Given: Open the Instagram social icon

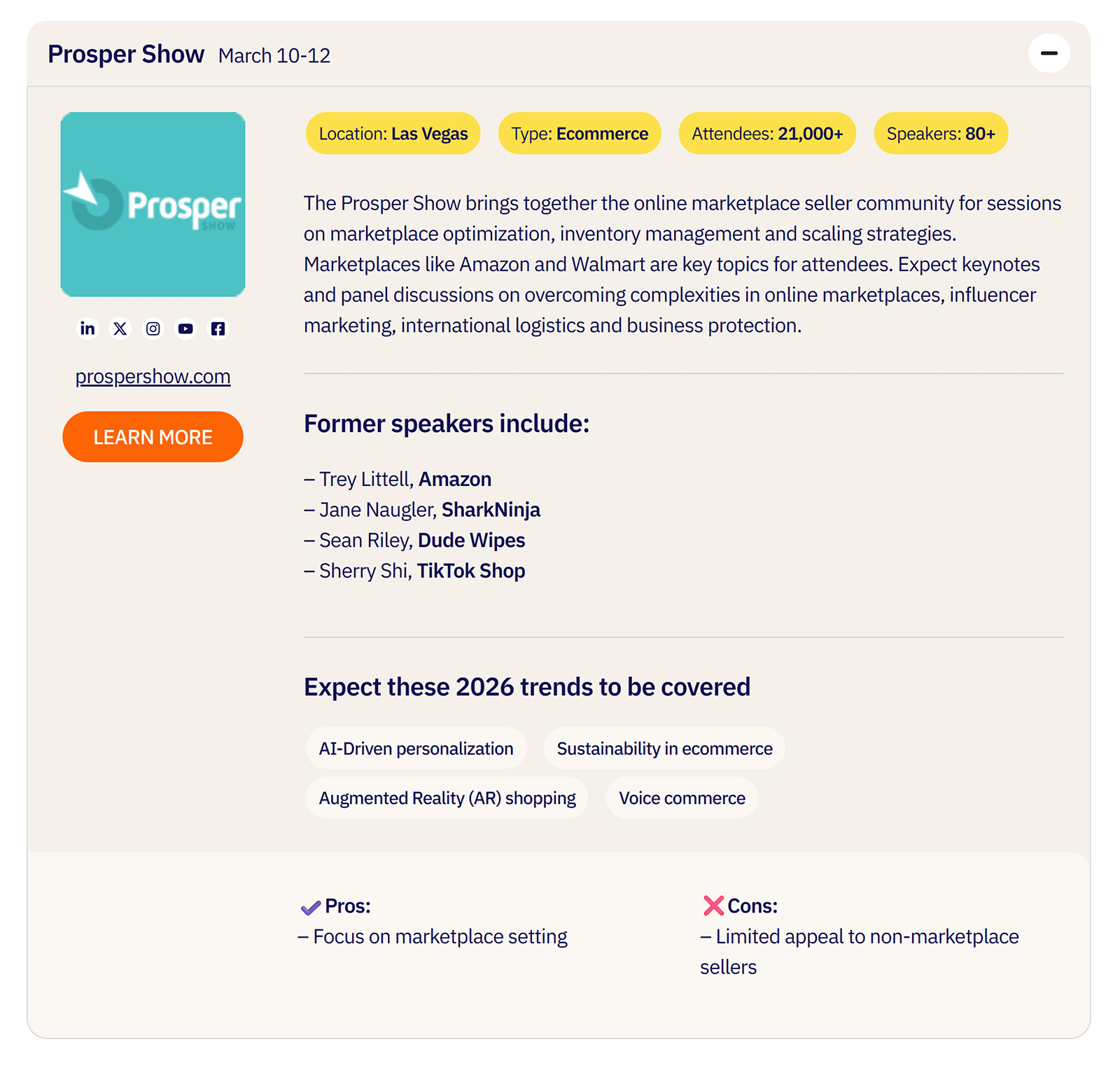Looking at the screenshot, I should click(x=153, y=328).
